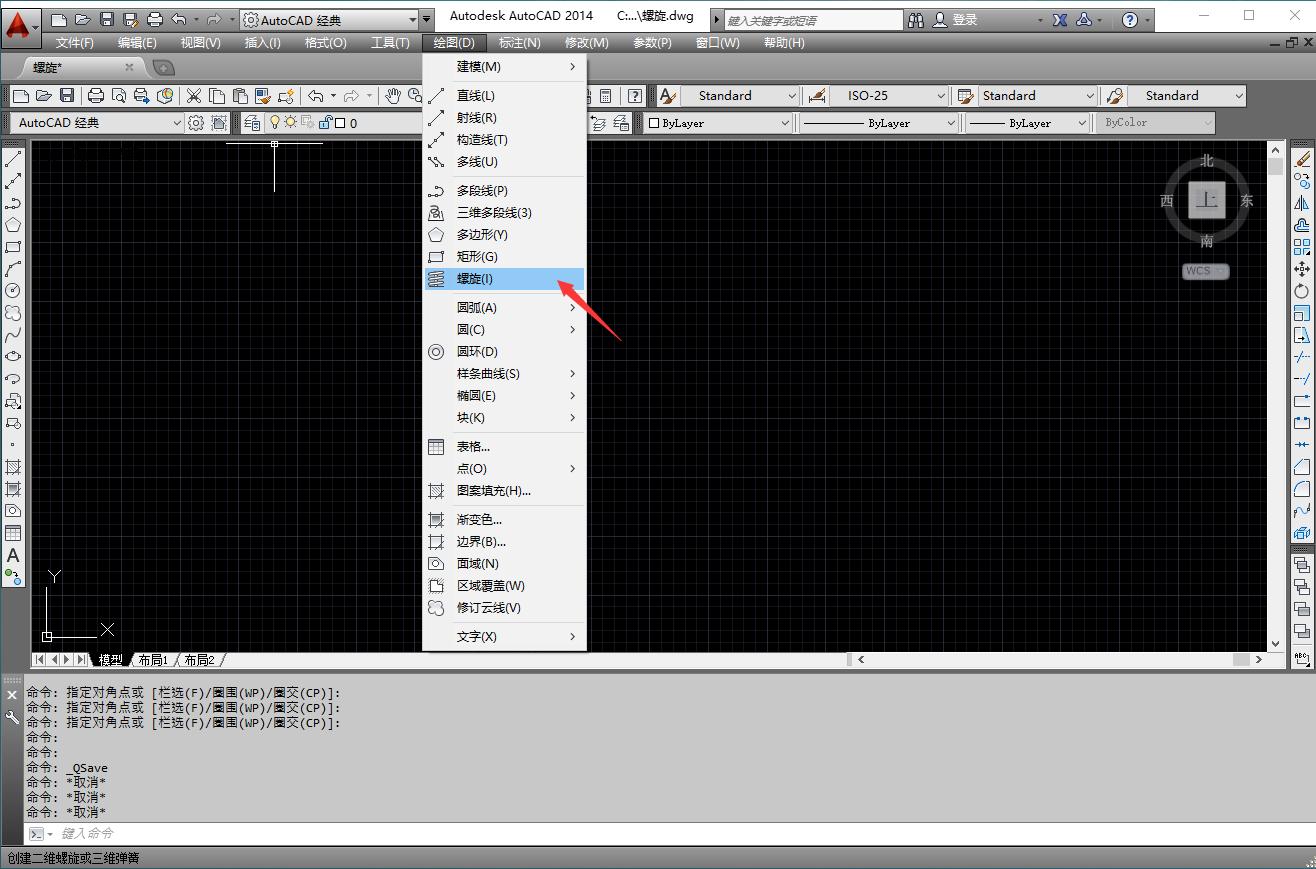Select the Polygon tool in left toolbar
The height and width of the screenshot is (869, 1316).
coord(13,225)
